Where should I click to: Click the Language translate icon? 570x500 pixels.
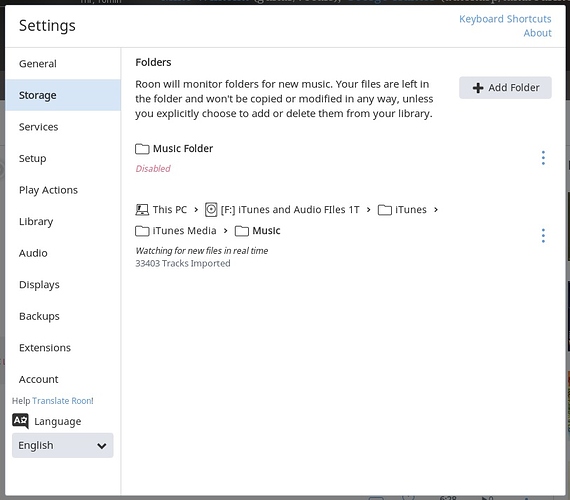(x=20, y=420)
